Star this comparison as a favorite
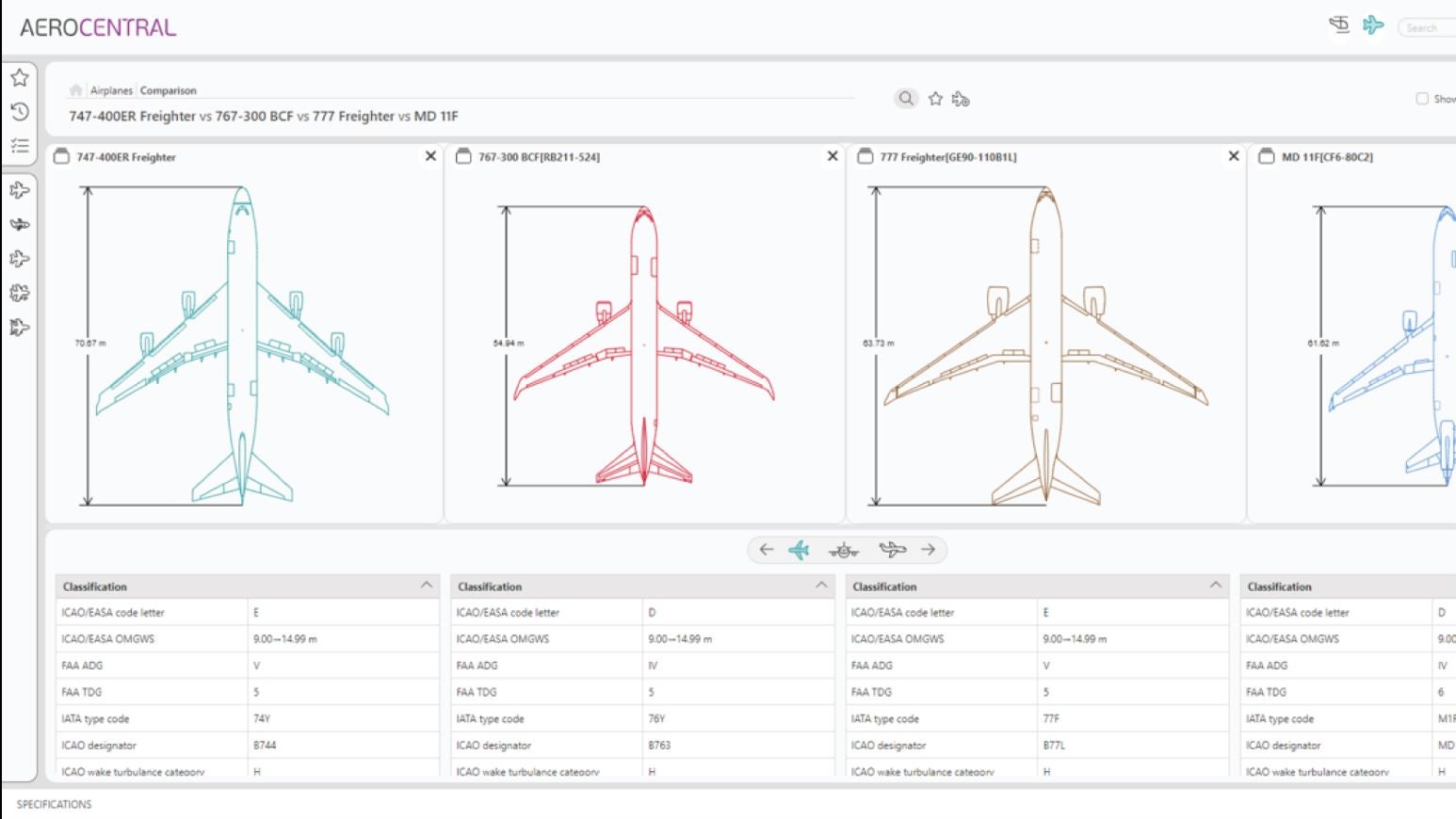 point(935,99)
